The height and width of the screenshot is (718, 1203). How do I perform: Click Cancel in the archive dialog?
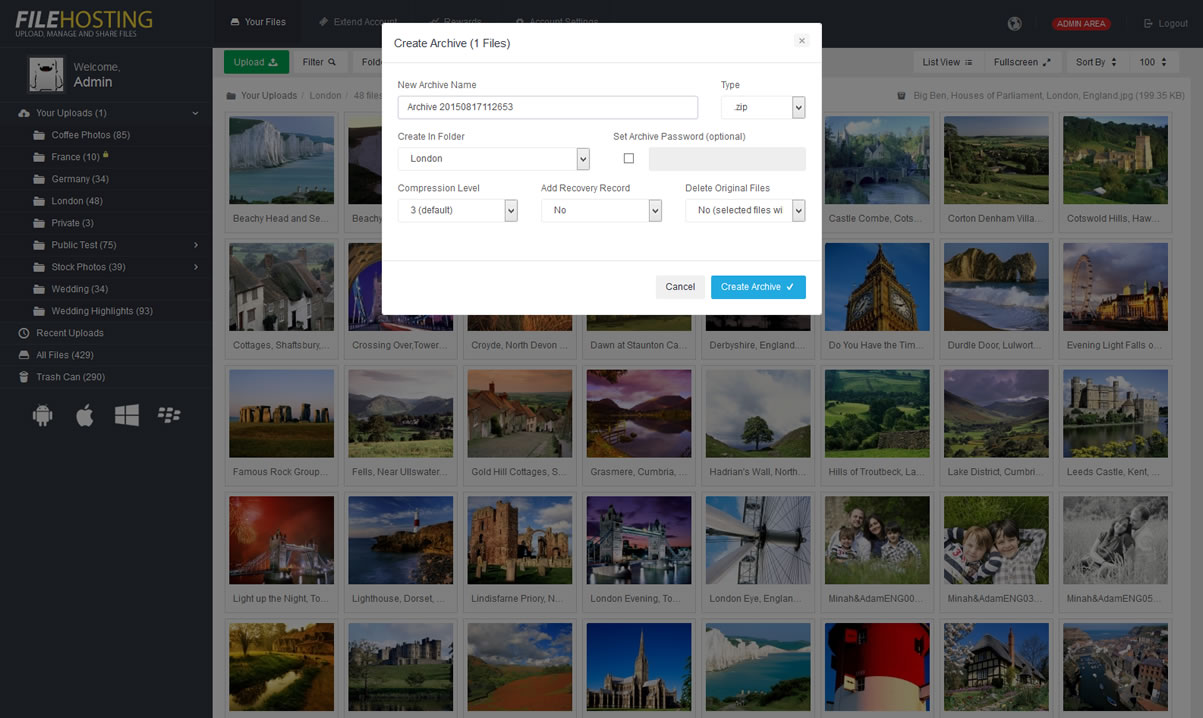pos(680,287)
